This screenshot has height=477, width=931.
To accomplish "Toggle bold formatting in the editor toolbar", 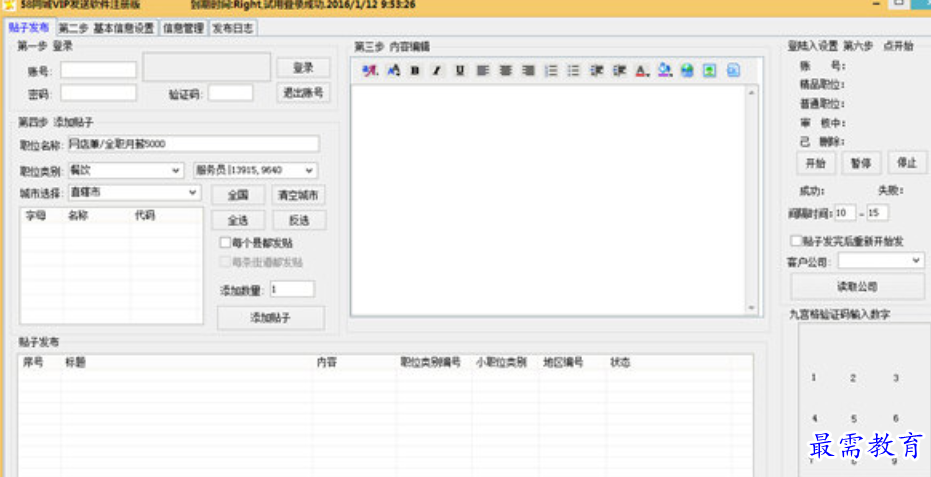I will click(x=415, y=71).
